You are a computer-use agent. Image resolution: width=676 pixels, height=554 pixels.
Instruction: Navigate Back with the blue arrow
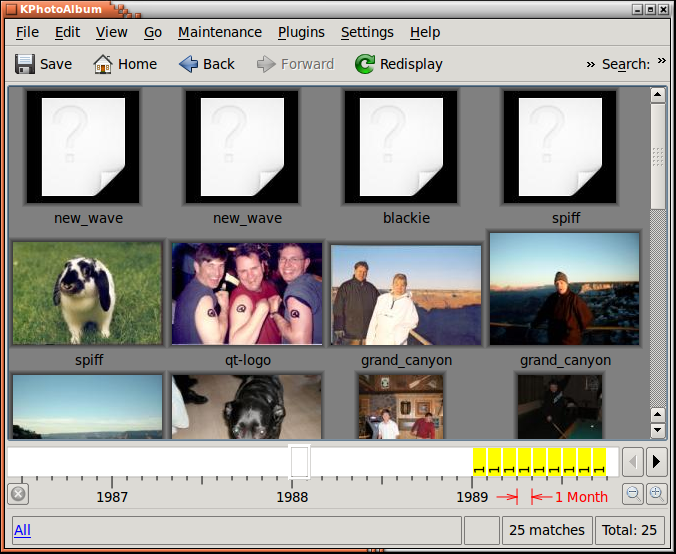(207, 64)
